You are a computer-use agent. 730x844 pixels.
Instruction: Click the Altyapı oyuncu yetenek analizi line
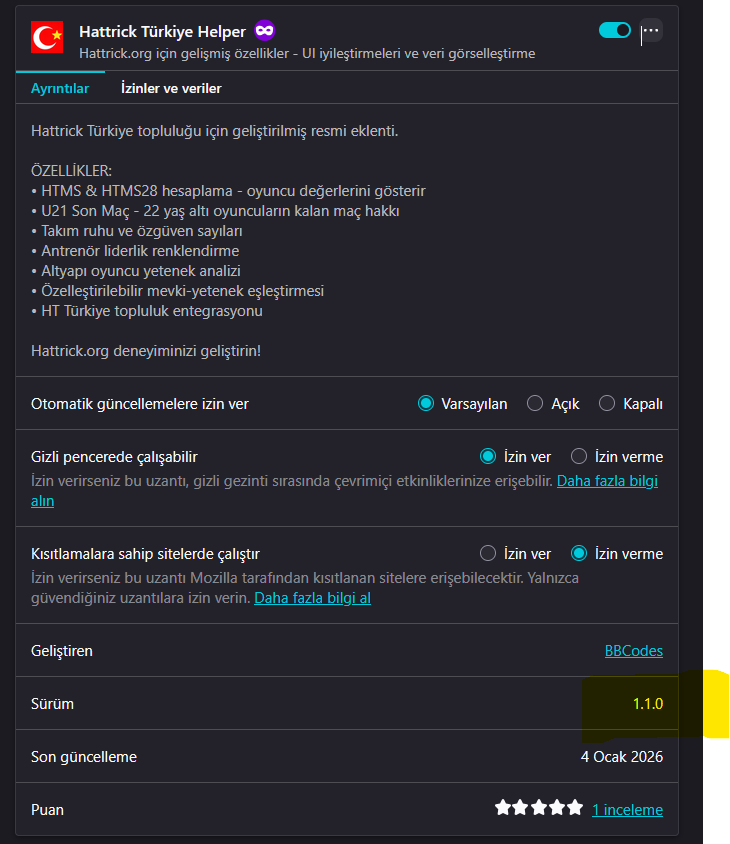pyautogui.click(x=136, y=271)
